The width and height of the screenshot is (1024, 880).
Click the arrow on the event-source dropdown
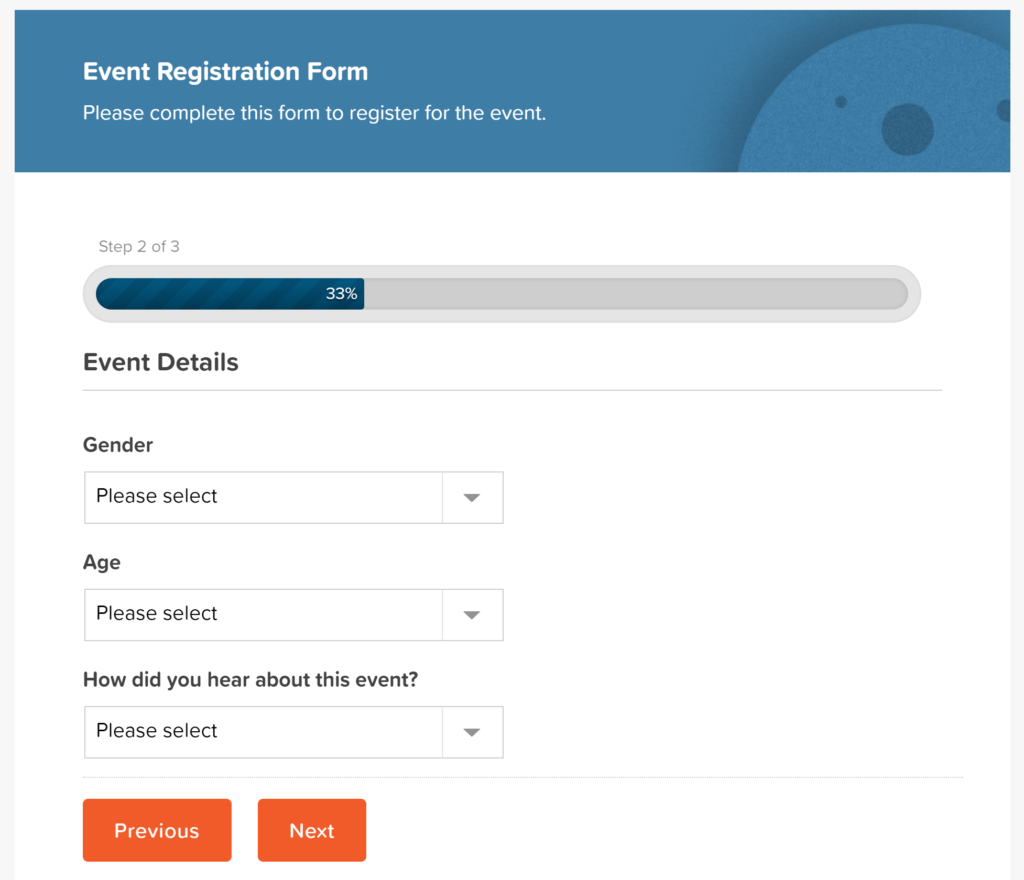coord(471,732)
